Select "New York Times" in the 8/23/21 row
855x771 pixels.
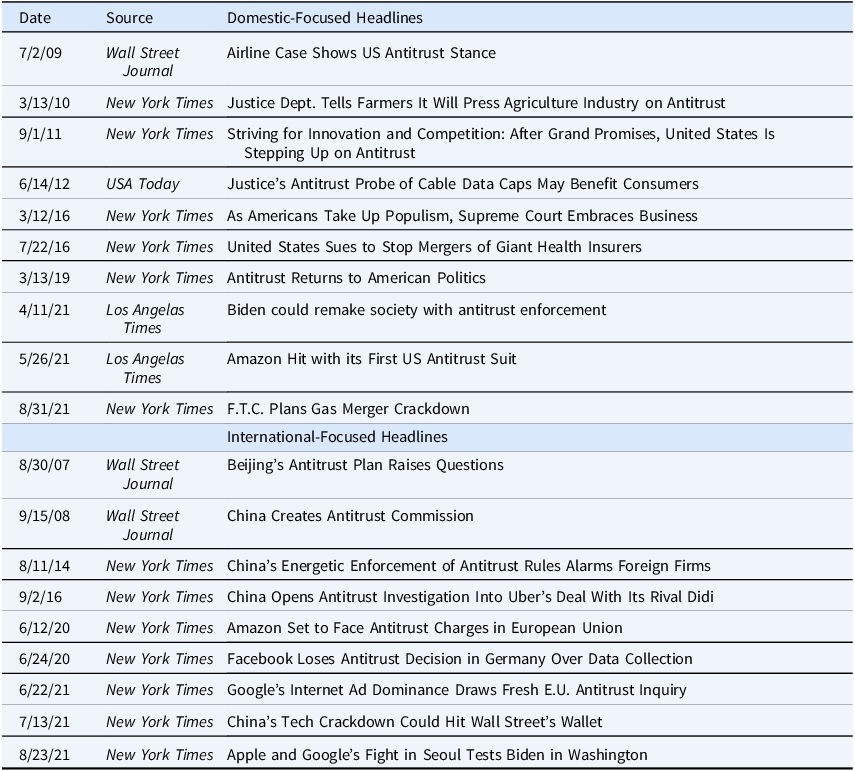point(160,755)
